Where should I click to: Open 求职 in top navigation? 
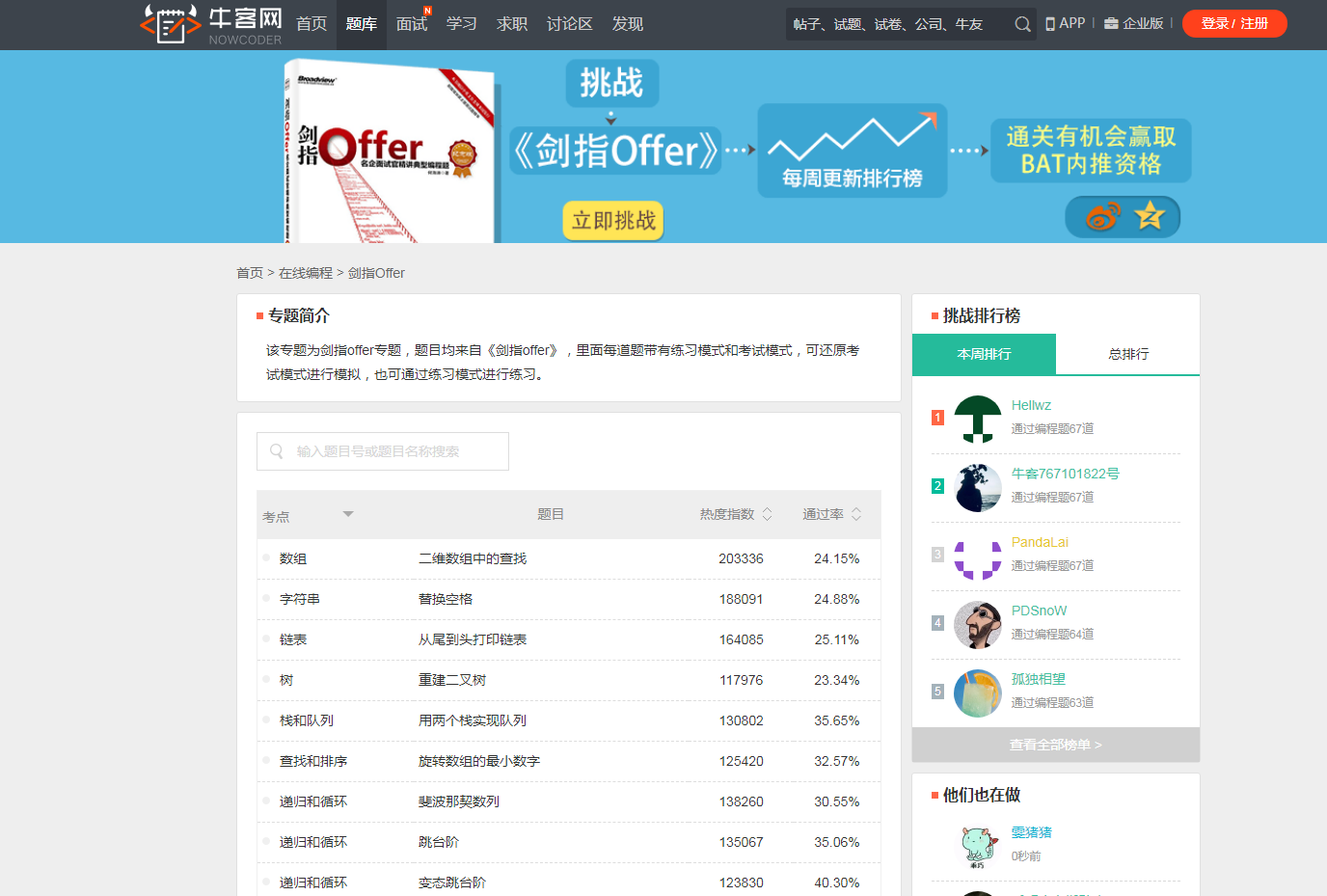click(x=512, y=24)
